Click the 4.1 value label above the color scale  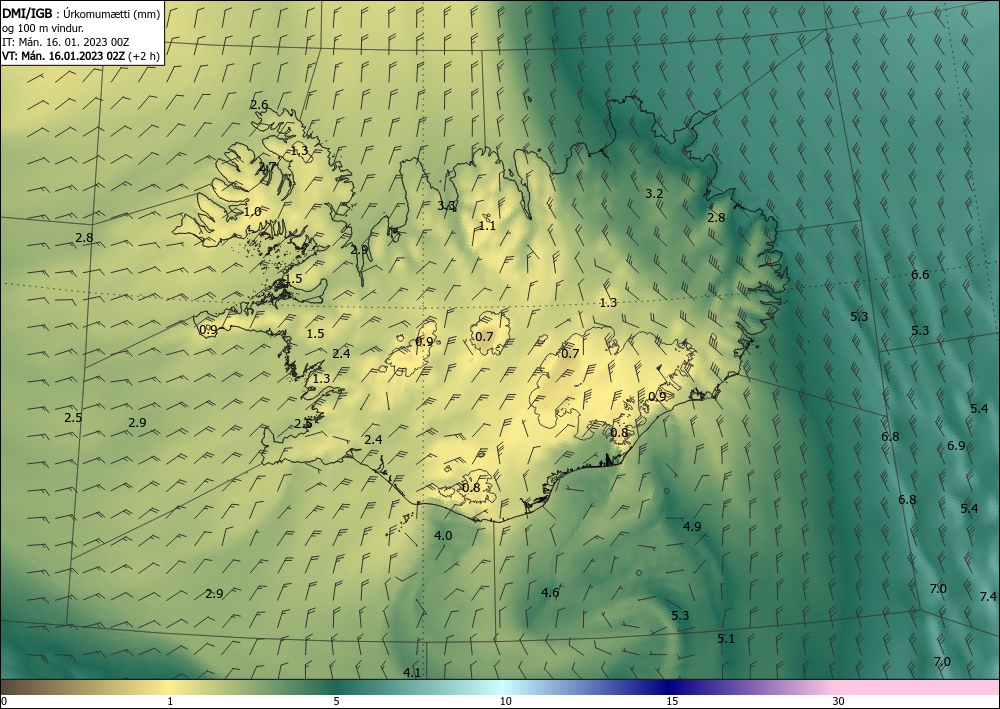(x=412, y=673)
